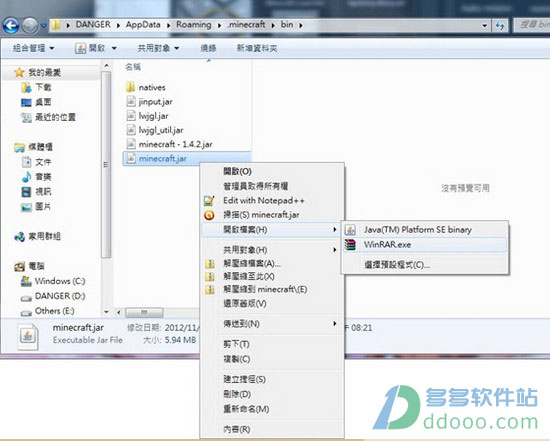Open the recent locations dropdown arrow
The image size is (550, 441).
click(x=43, y=26)
